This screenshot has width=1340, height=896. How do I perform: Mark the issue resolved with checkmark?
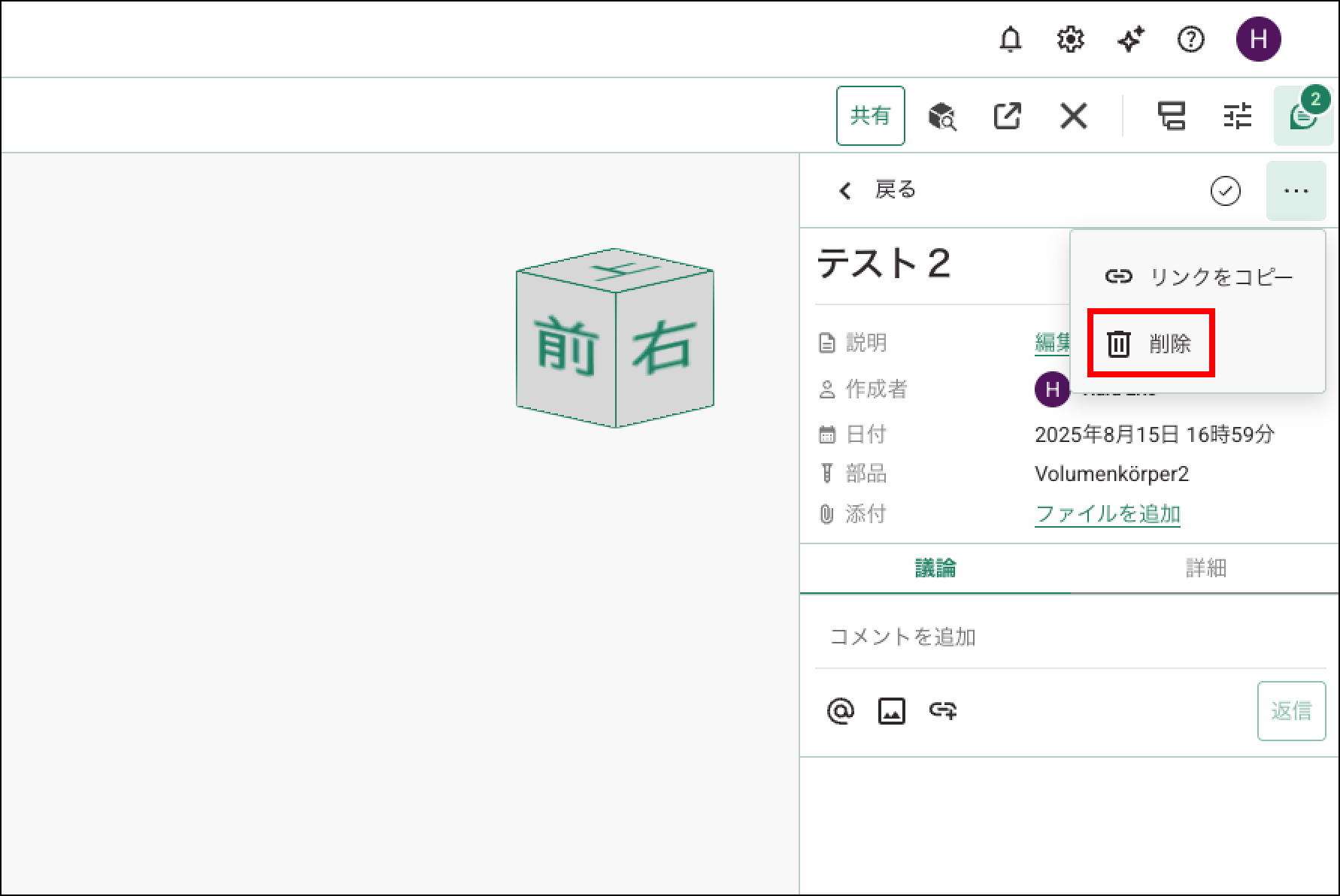(x=1225, y=191)
